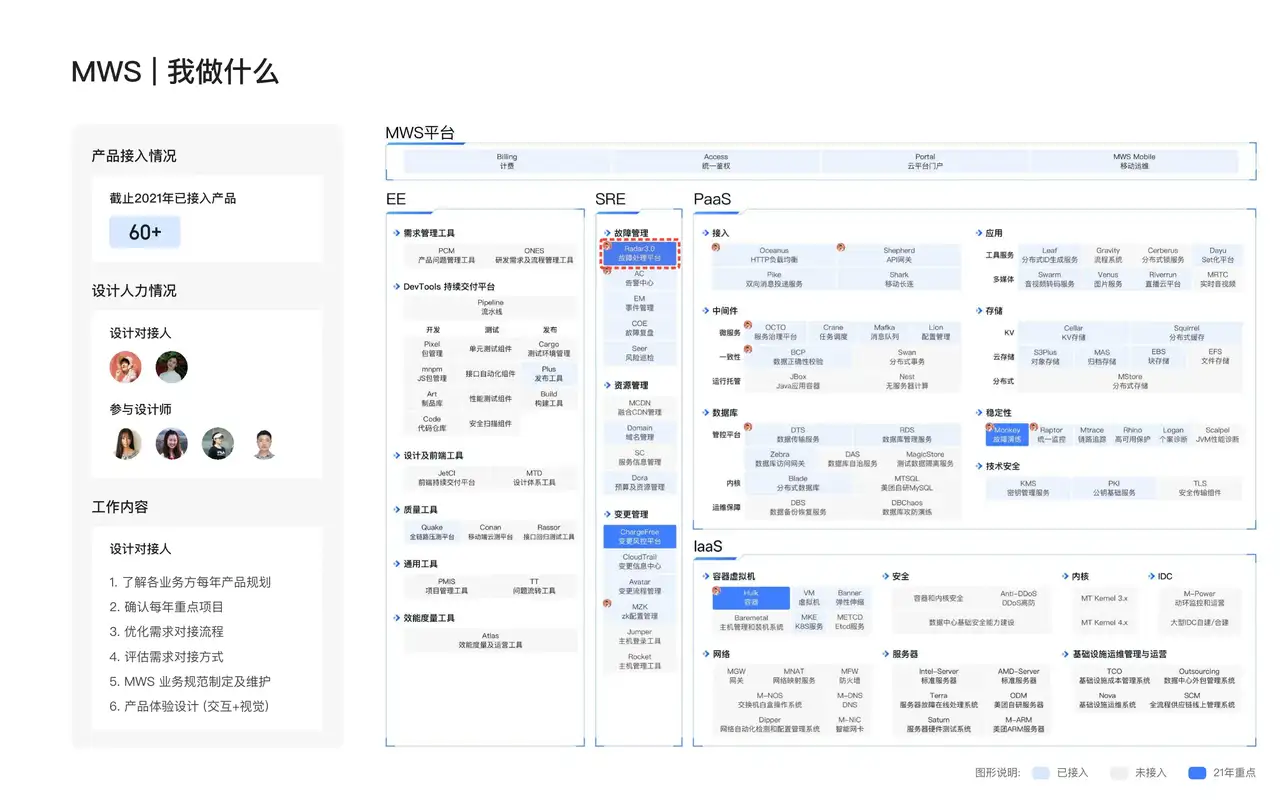
Task: Click the arrow icon beside 变更管理
Action: point(606,514)
